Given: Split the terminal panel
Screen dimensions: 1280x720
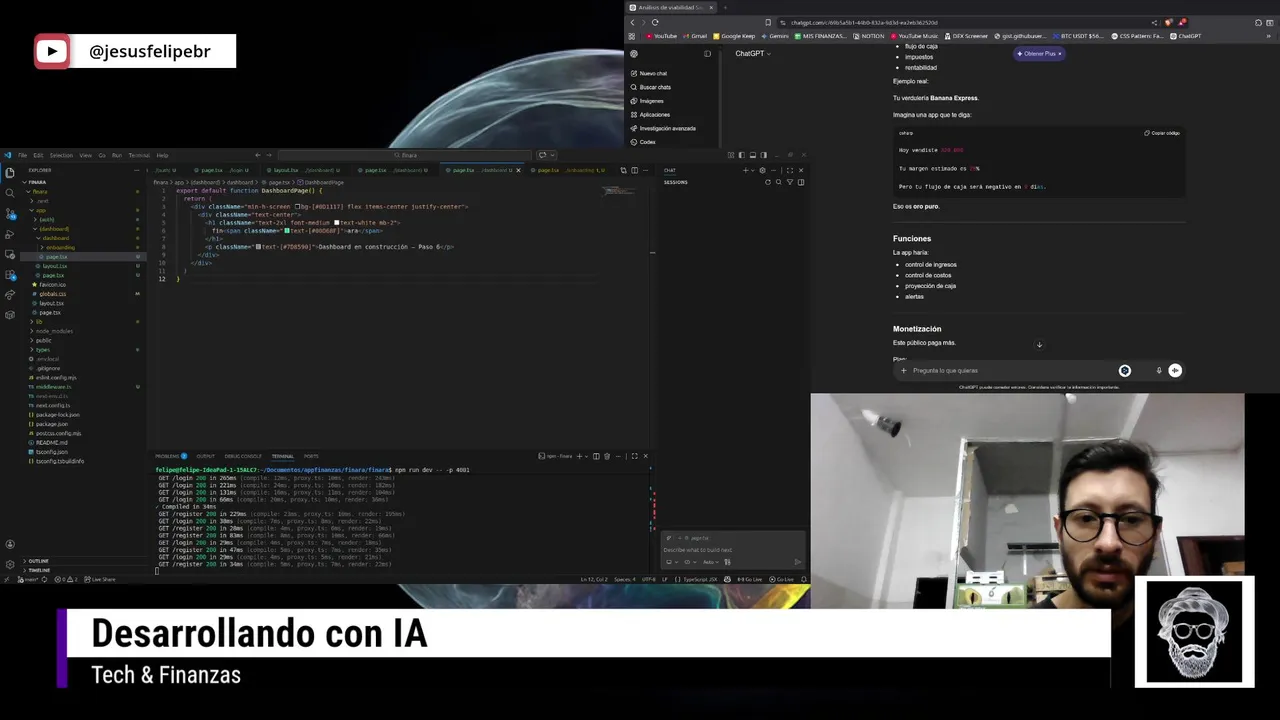Looking at the screenshot, I should (596, 456).
